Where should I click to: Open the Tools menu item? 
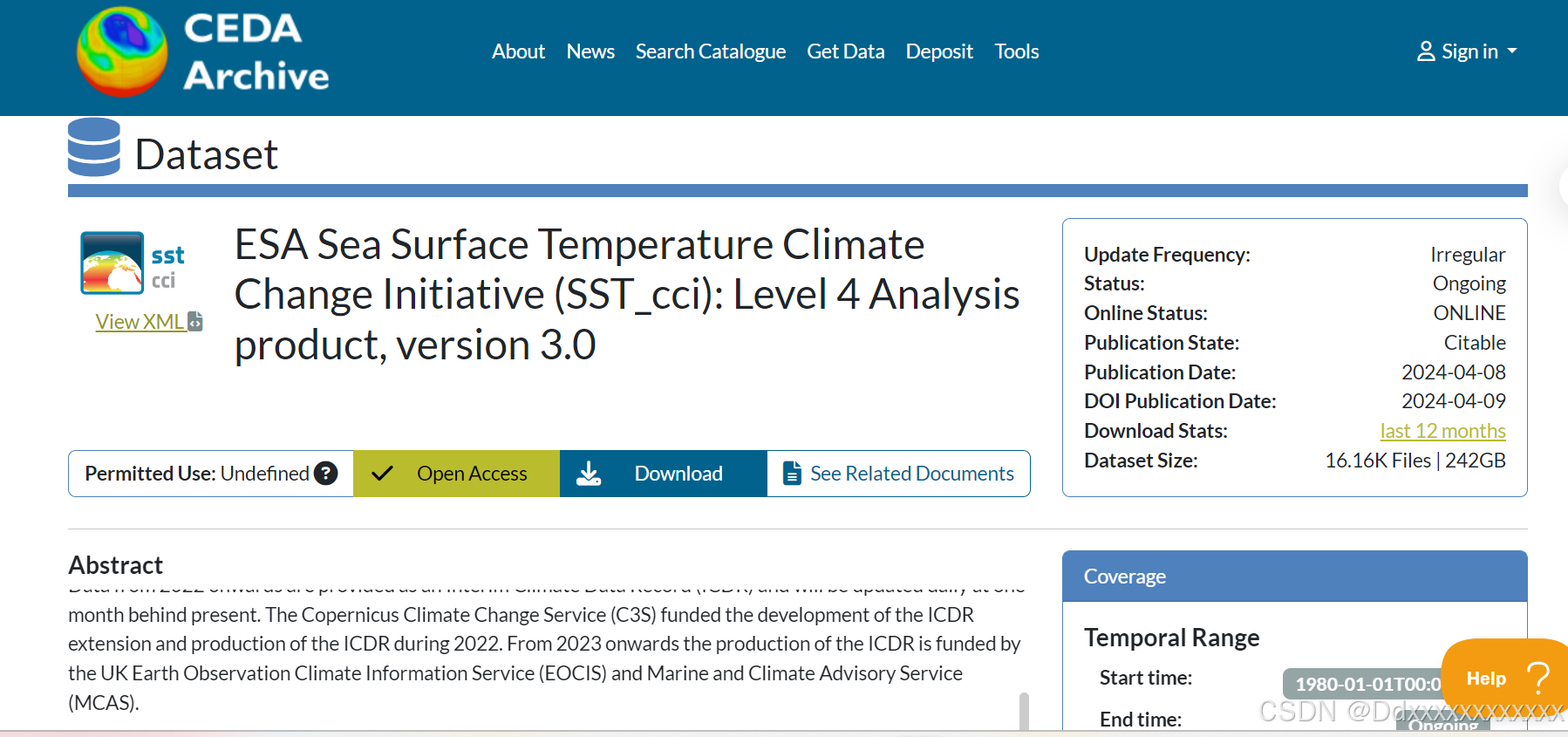(1017, 51)
